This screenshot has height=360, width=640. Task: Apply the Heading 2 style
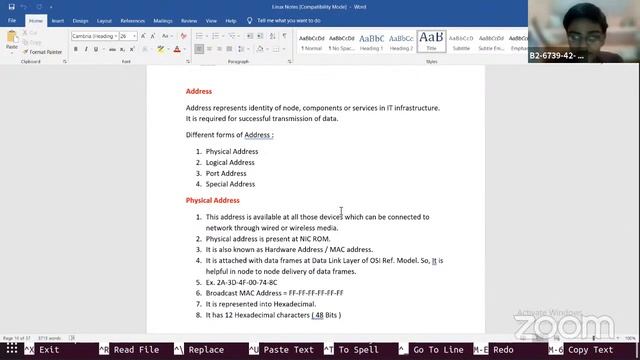[401, 42]
